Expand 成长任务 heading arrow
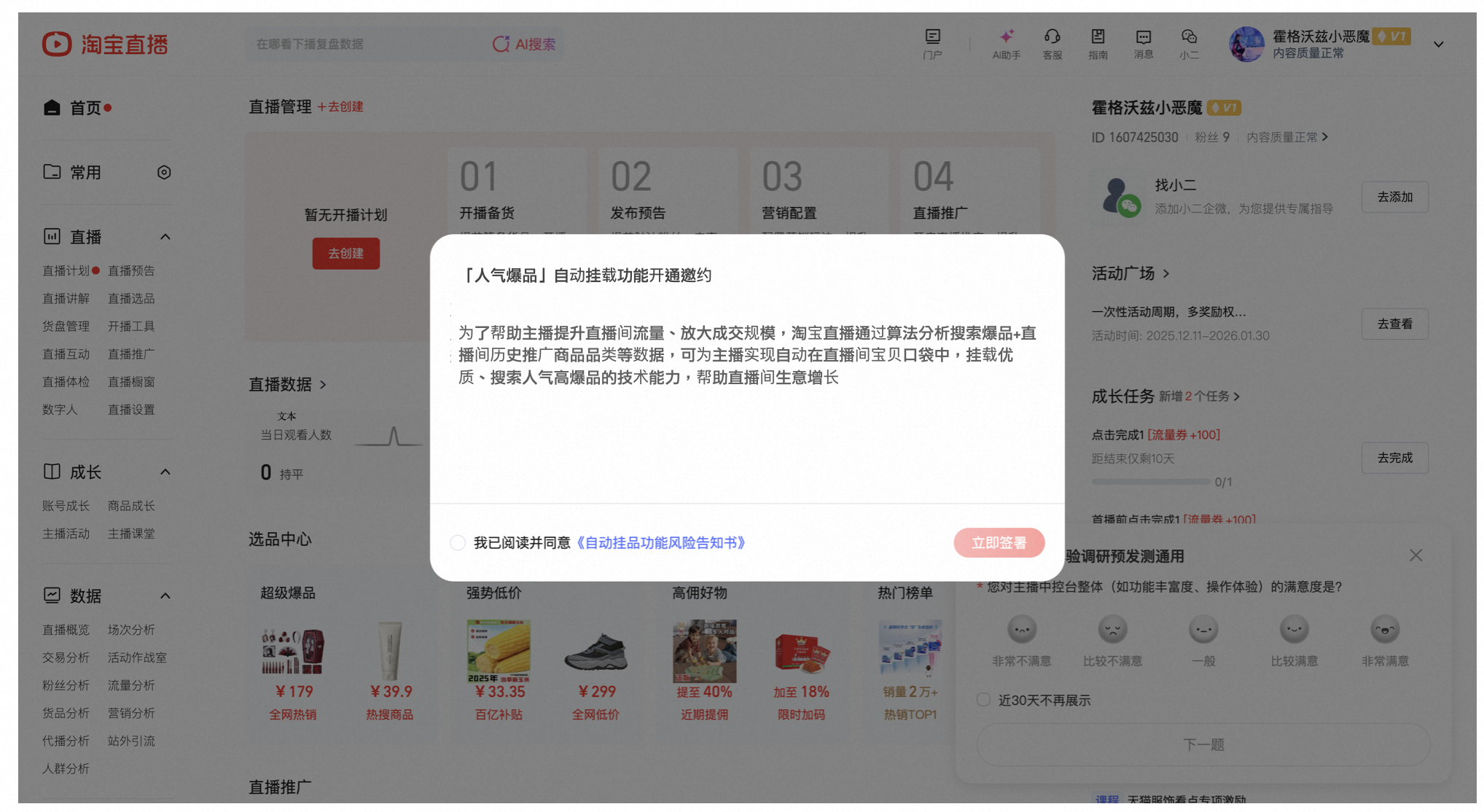This screenshot has height=812, width=1484. (1236, 397)
